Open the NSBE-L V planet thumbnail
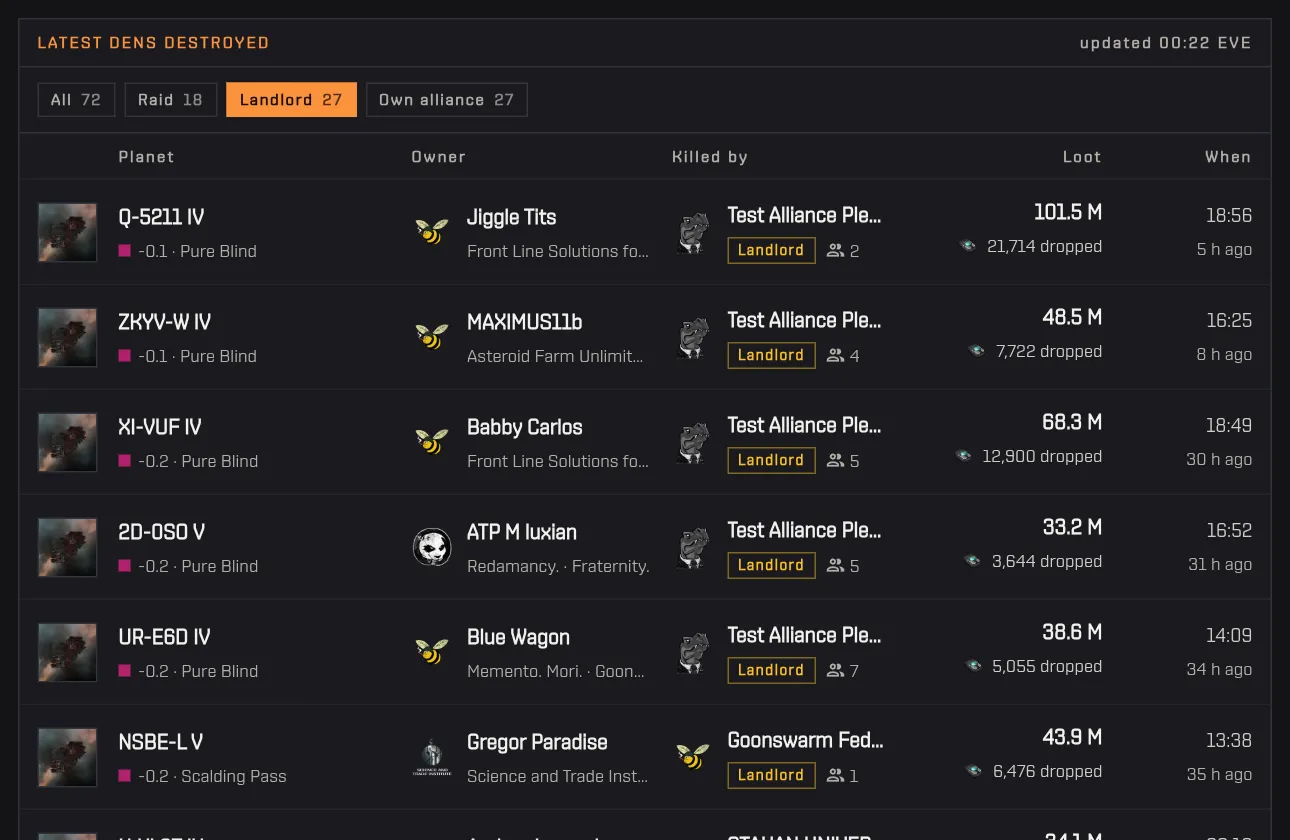The height and width of the screenshot is (840, 1290). 68,757
